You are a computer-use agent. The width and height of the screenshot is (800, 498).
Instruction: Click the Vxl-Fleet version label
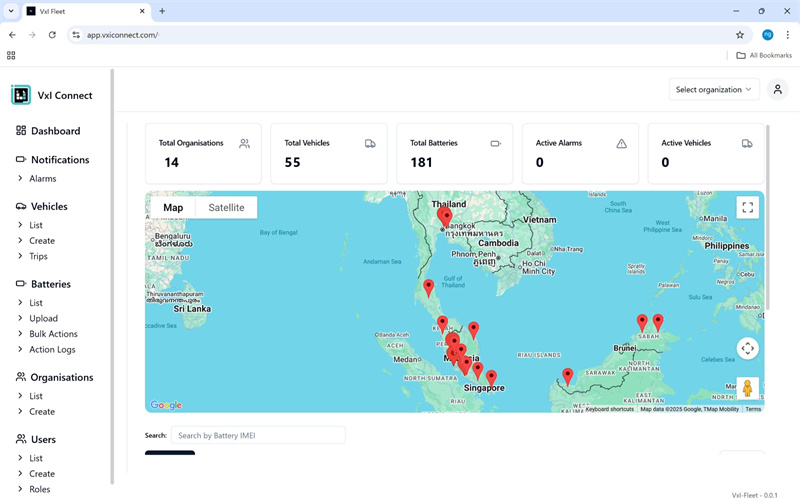tap(755, 494)
